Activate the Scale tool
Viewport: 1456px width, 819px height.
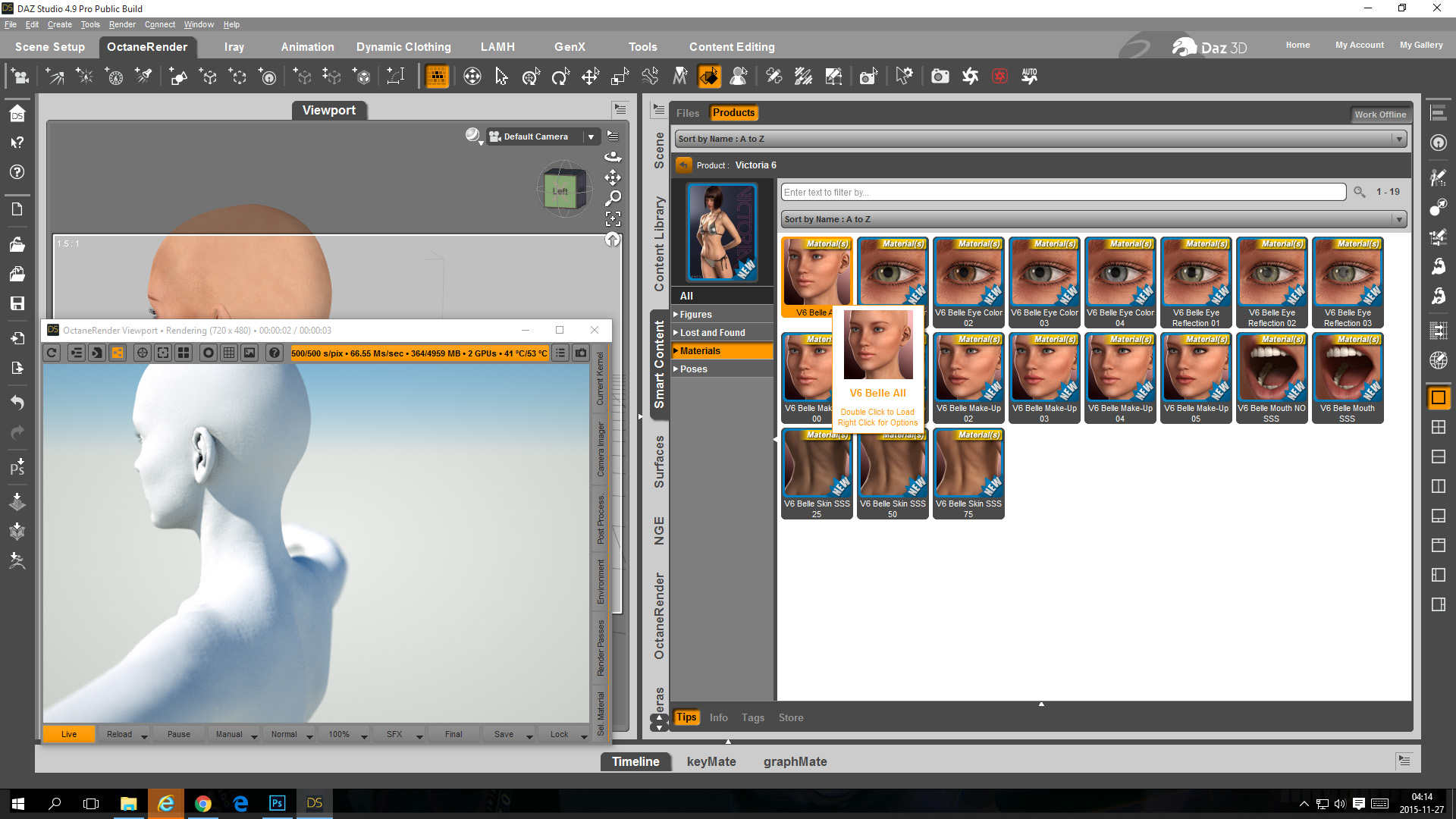pyautogui.click(x=620, y=77)
